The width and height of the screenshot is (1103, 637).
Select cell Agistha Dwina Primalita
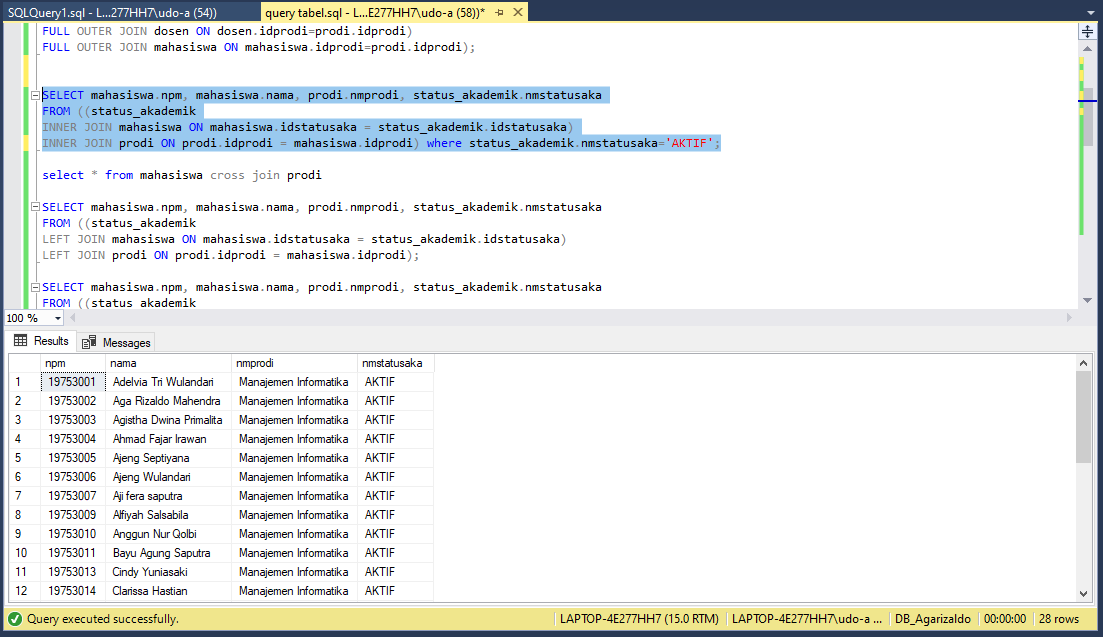tap(169, 420)
